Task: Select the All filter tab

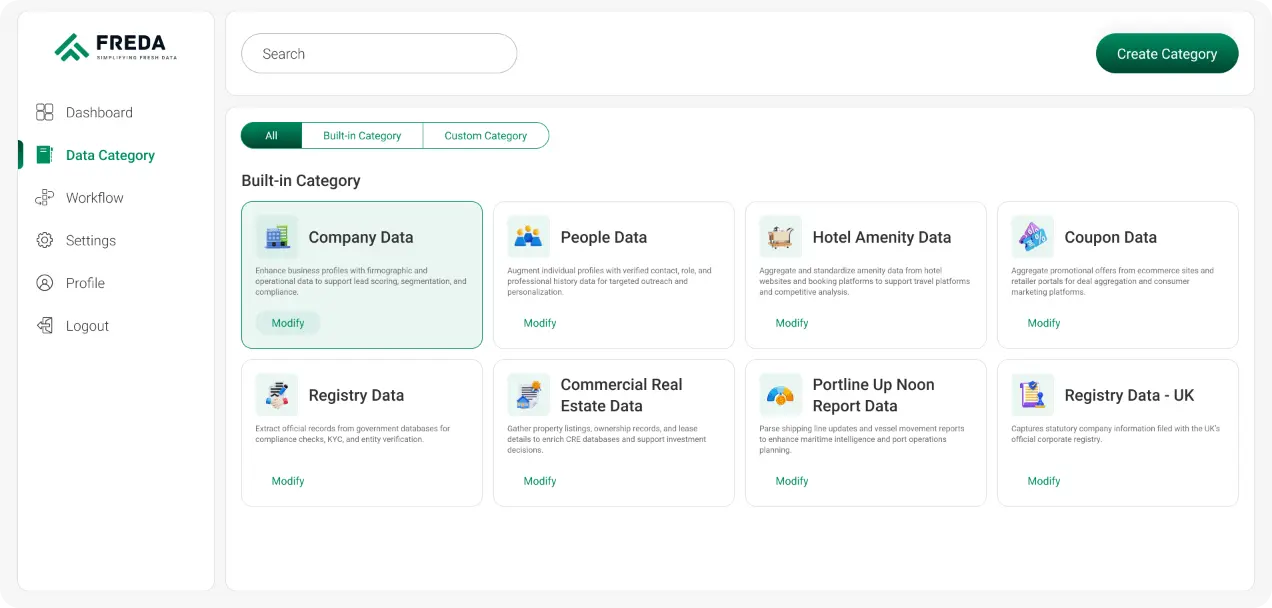Action: point(271,136)
